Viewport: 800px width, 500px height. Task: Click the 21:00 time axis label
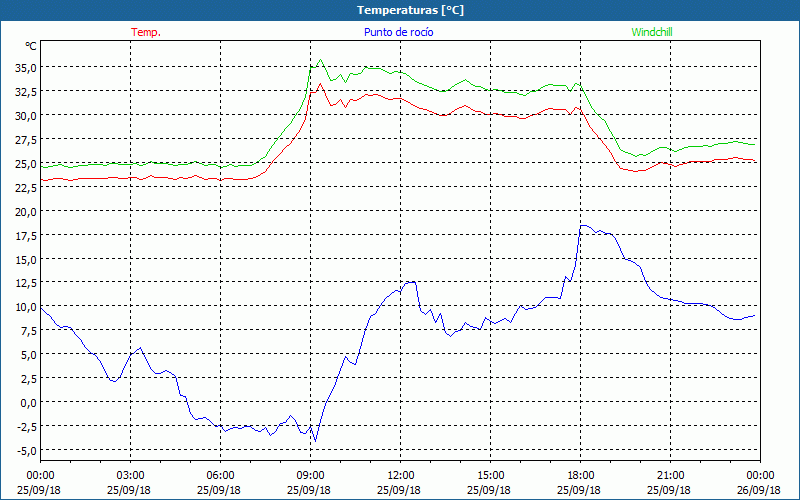coord(670,476)
